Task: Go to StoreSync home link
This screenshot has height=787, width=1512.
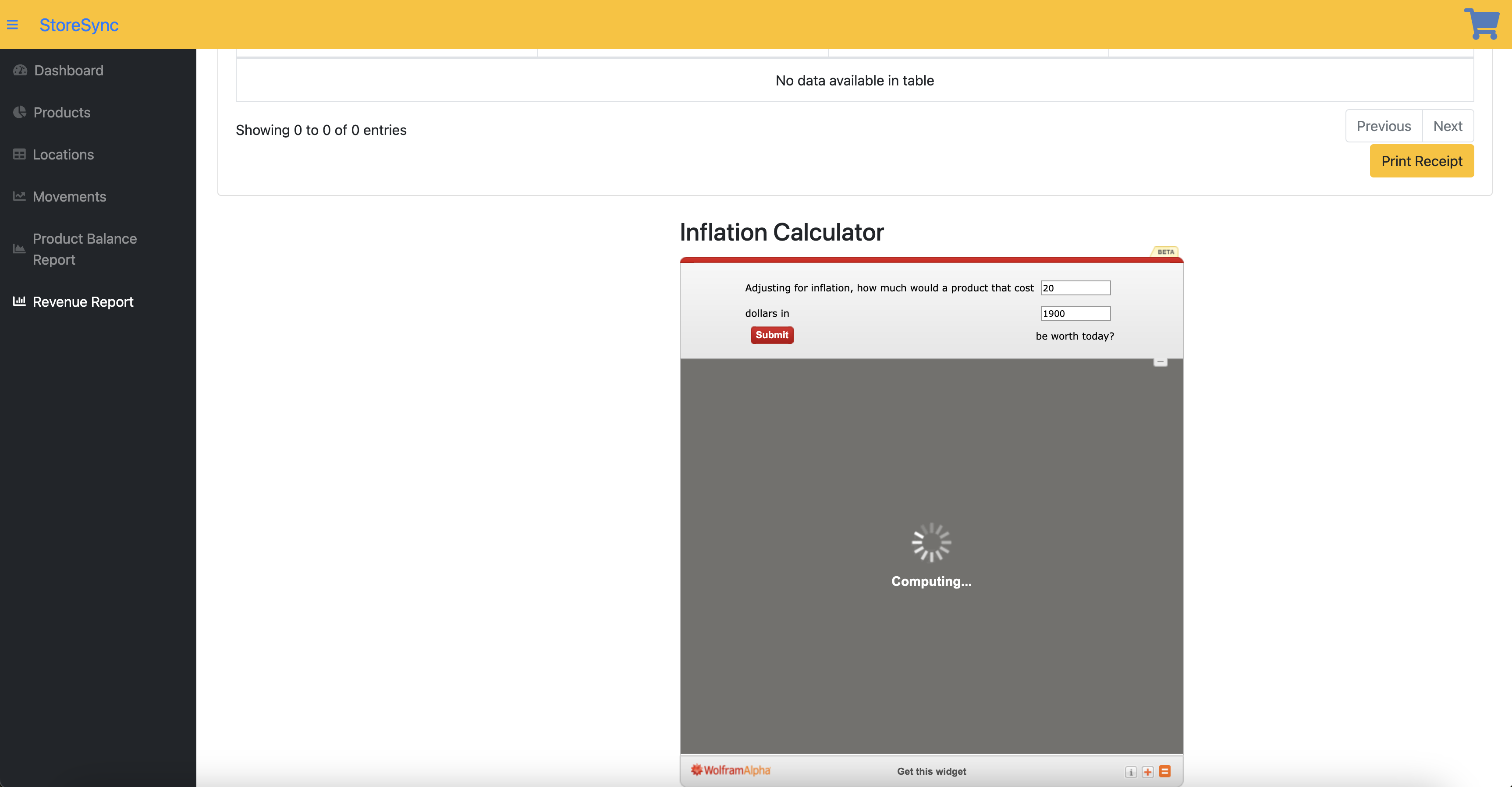Action: tap(78, 25)
